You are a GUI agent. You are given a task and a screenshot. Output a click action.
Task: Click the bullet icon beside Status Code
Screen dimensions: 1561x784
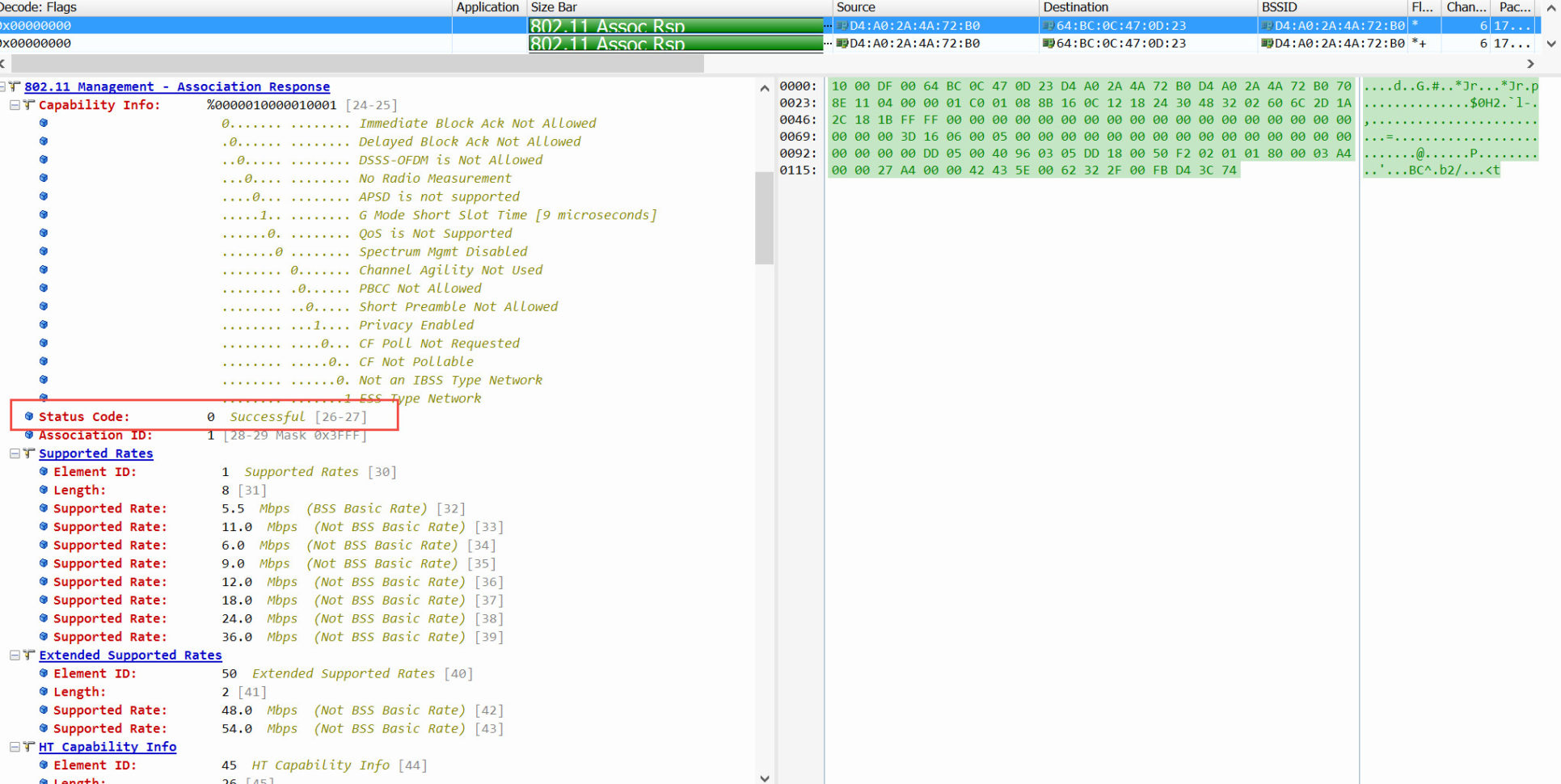click(29, 416)
